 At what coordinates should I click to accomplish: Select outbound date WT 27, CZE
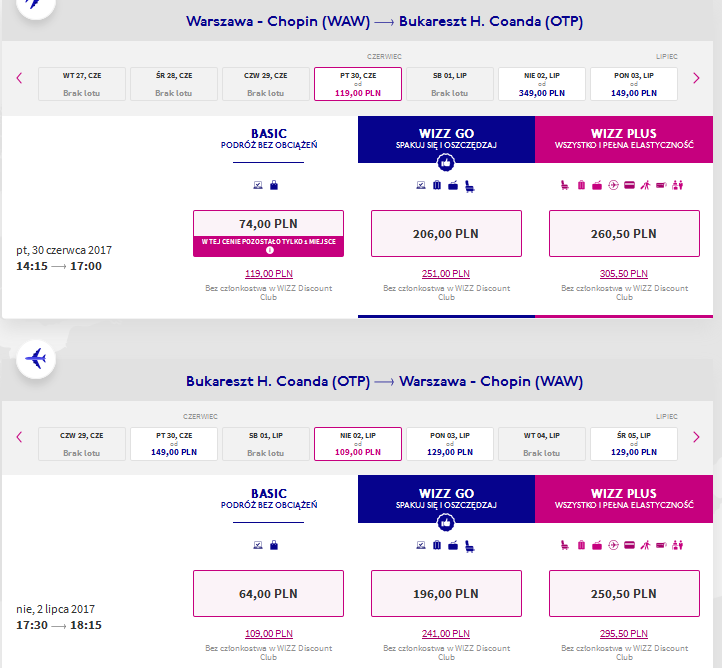(x=82, y=84)
